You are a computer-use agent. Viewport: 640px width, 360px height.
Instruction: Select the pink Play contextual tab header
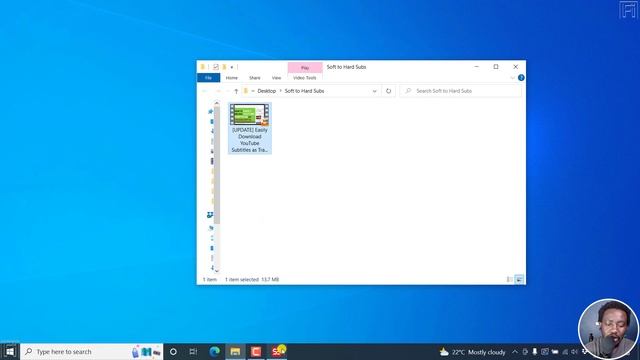[x=305, y=67]
